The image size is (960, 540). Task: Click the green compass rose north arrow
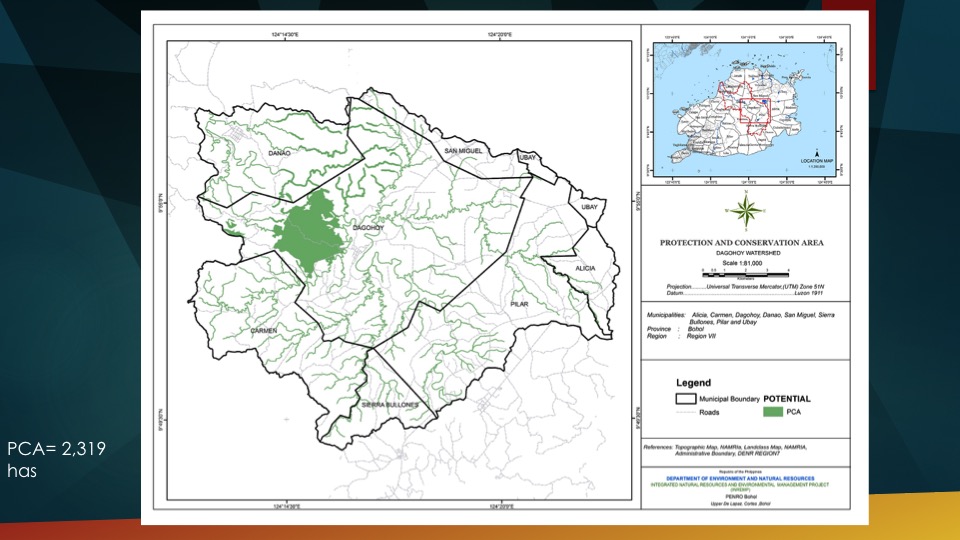[745, 211]
